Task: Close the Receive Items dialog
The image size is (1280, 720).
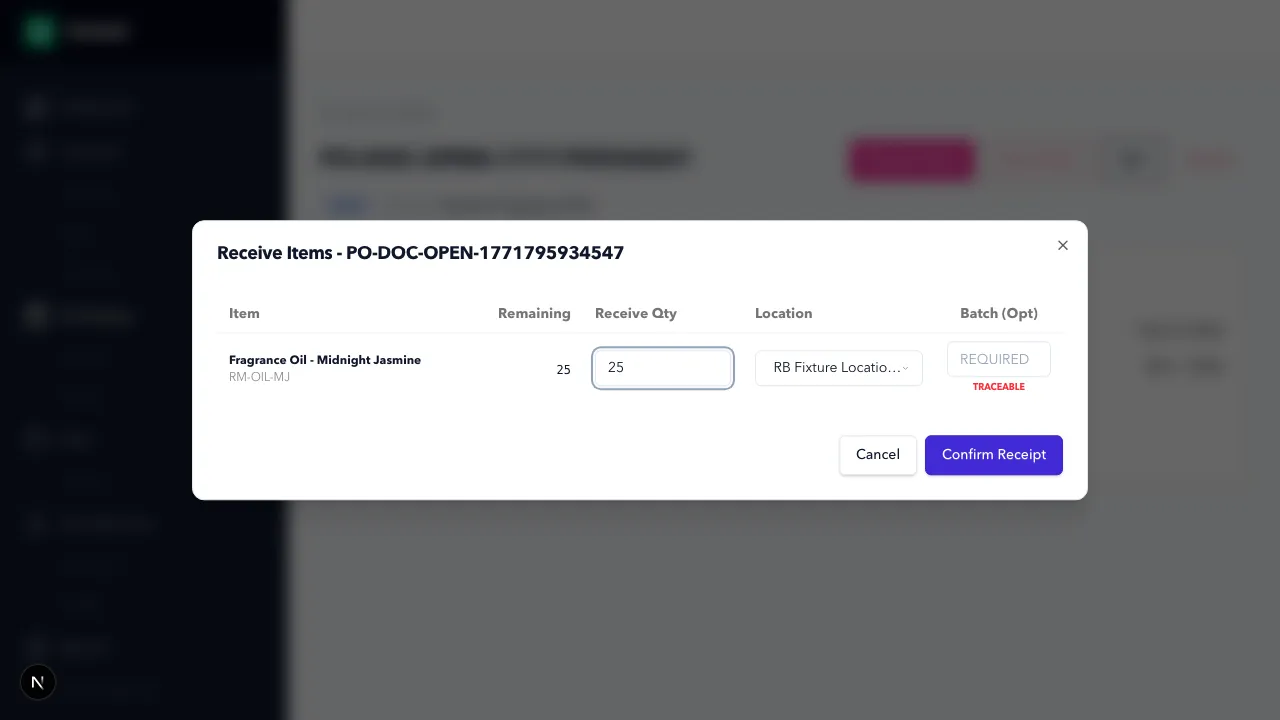Action: pos(1062,245)
